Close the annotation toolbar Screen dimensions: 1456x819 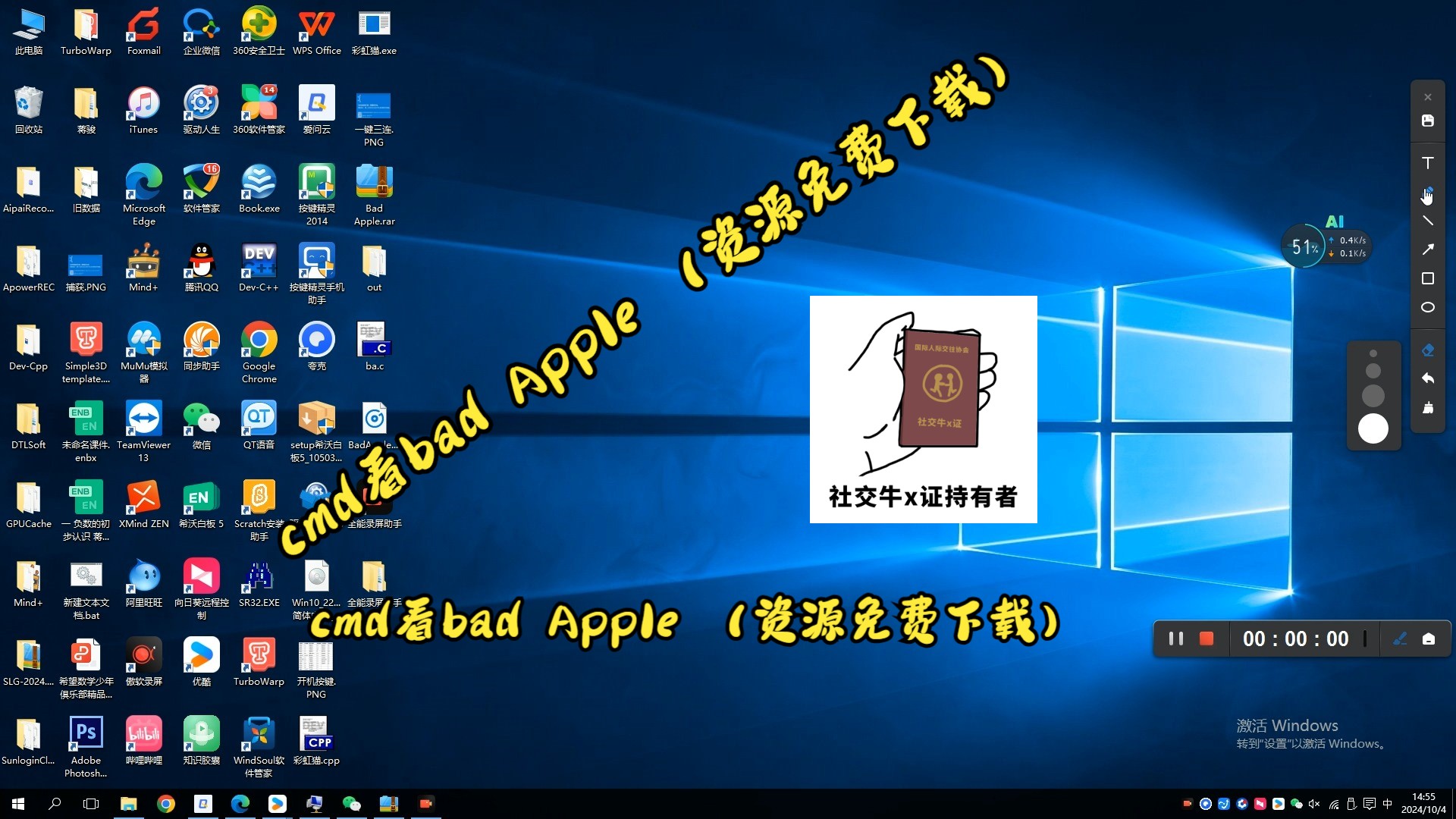click(1427, 97)
